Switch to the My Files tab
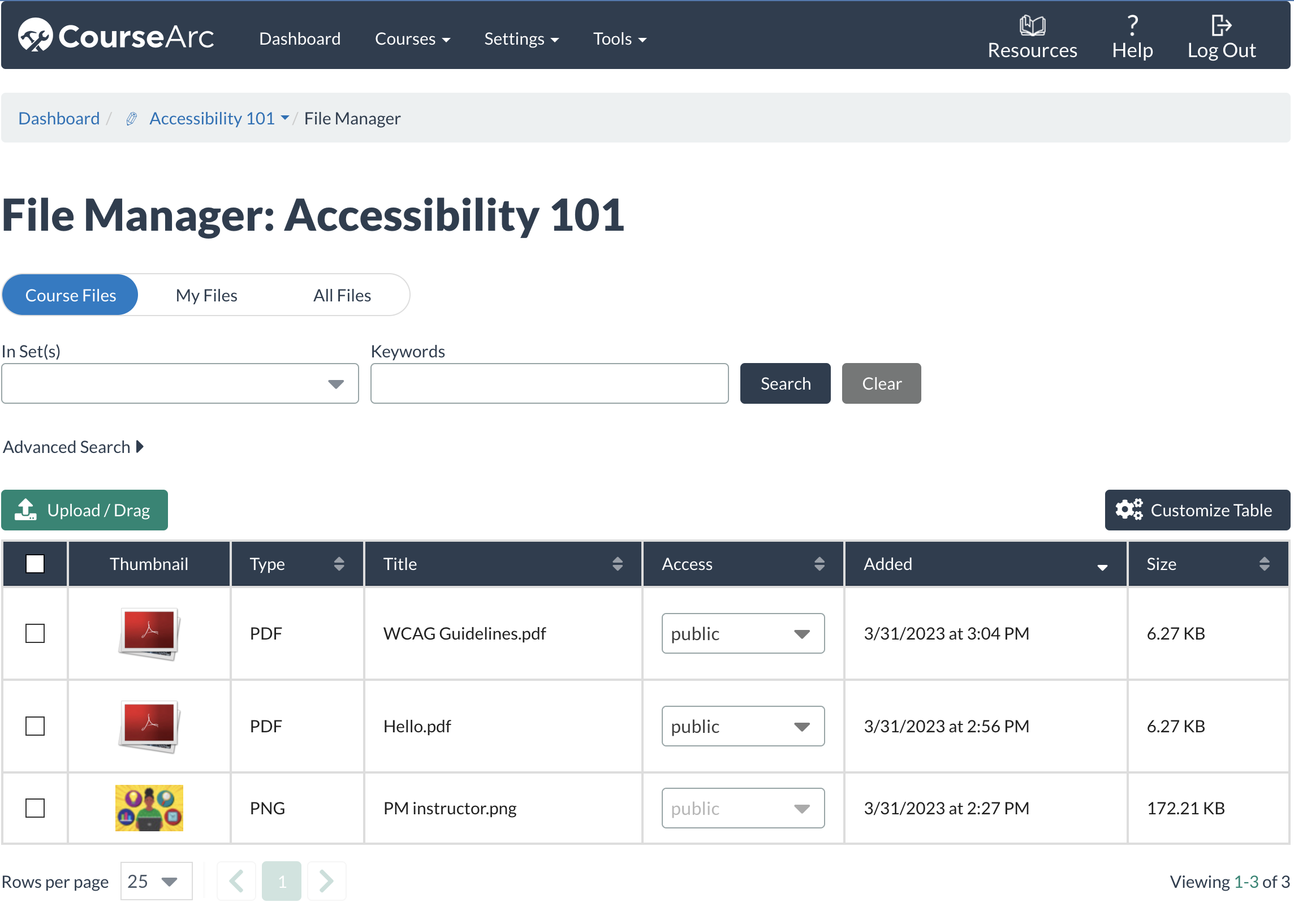 click(x=206, y=295)
